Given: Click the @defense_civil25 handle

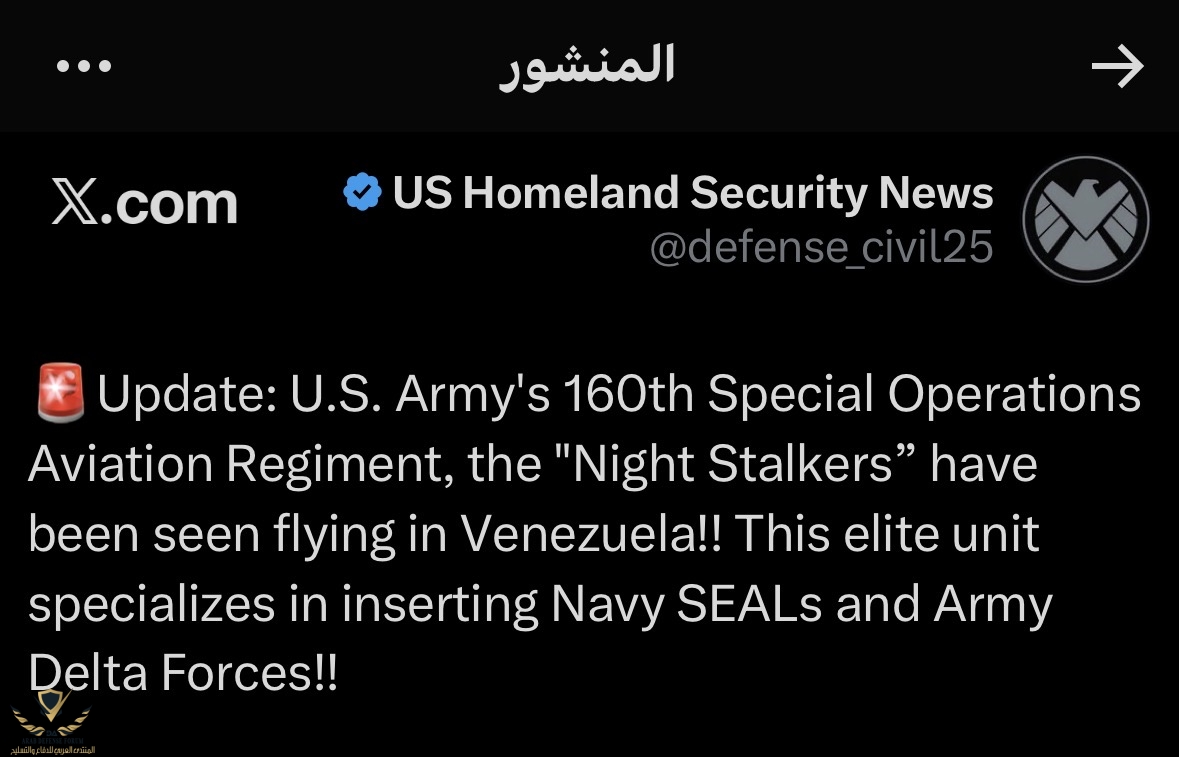Looking at the screenshot, I should coord(821,247).
